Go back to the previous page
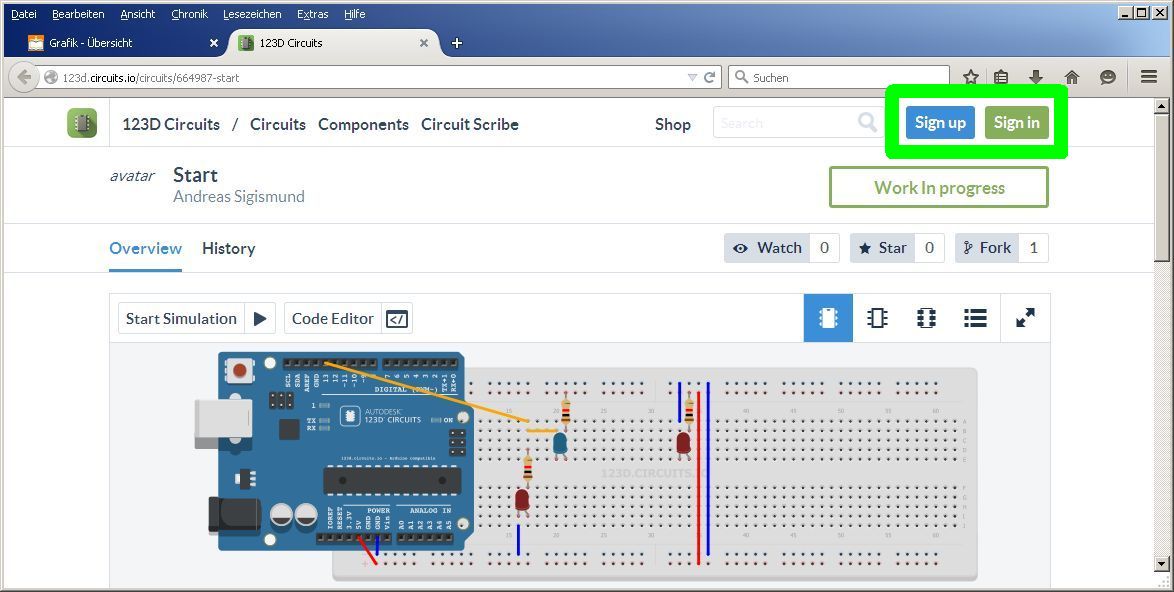This screenshot has height=592, width=1174. (24, 77)
